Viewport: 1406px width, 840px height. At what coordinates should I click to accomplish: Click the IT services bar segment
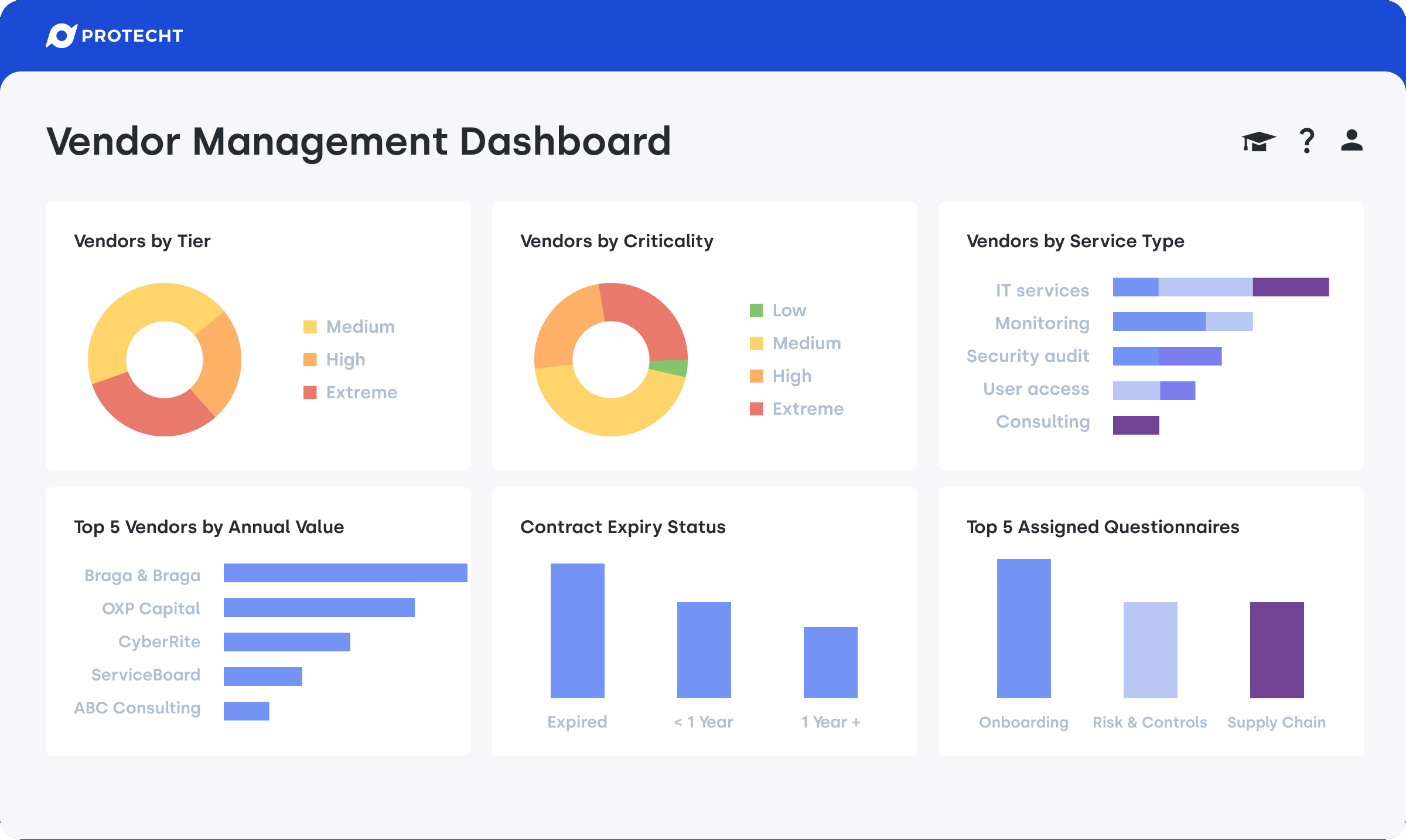1219,287
